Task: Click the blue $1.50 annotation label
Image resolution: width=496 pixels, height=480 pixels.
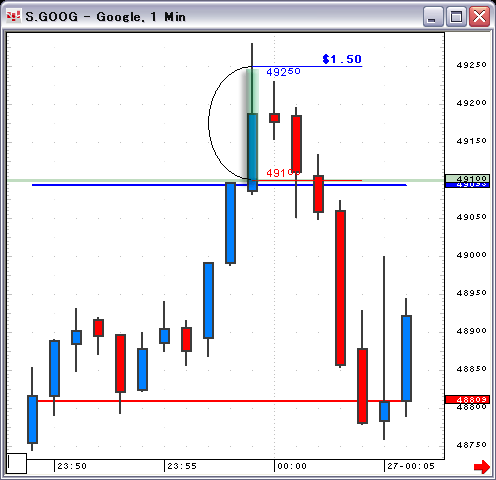Action: point(342,59)
